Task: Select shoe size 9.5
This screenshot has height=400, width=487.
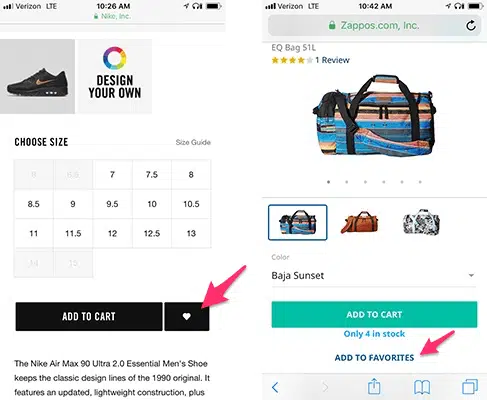Action: pyautogui.click(x=112, y=204)
